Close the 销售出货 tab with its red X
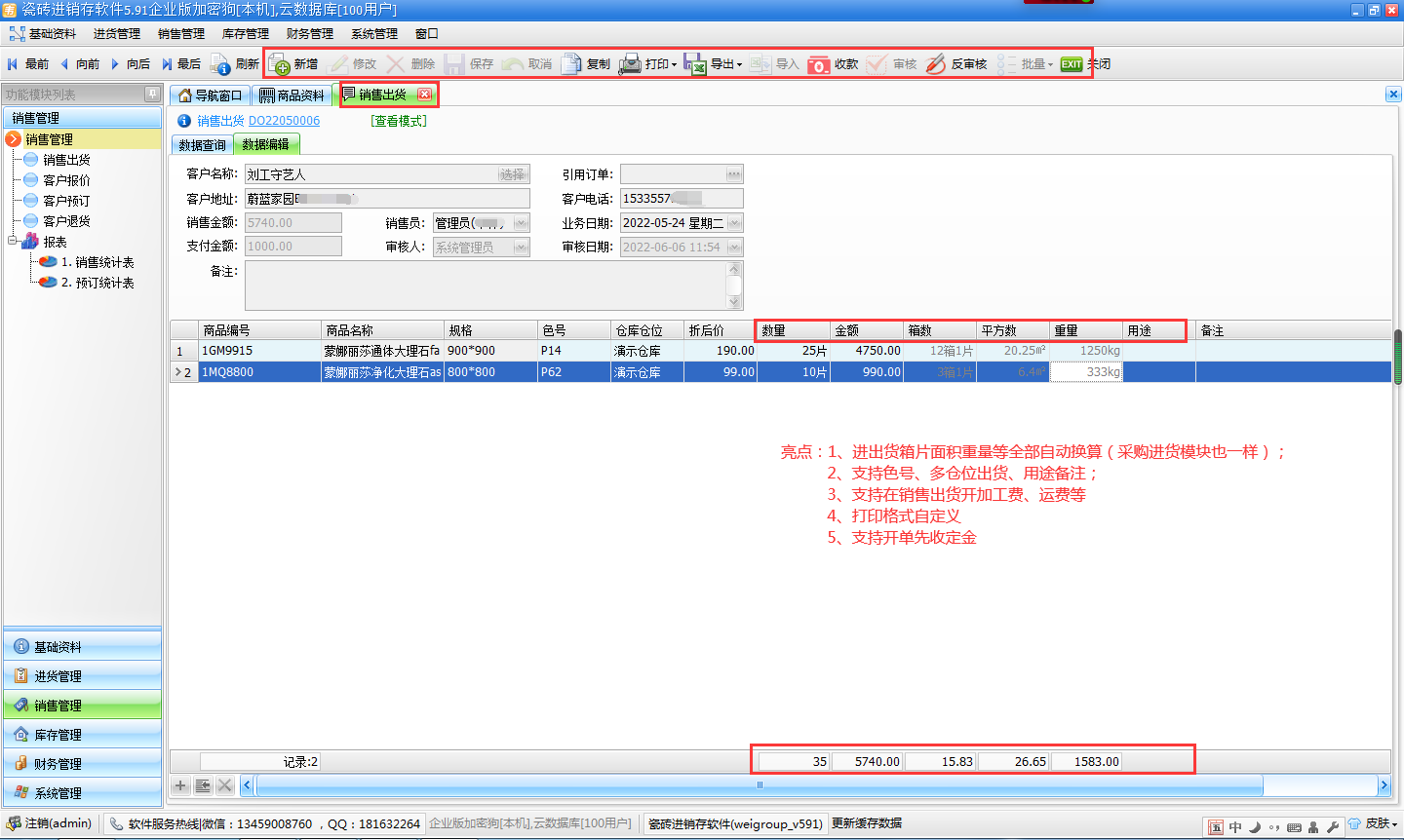This screenshot has width=1404, height=840. [x=425, y=95]
